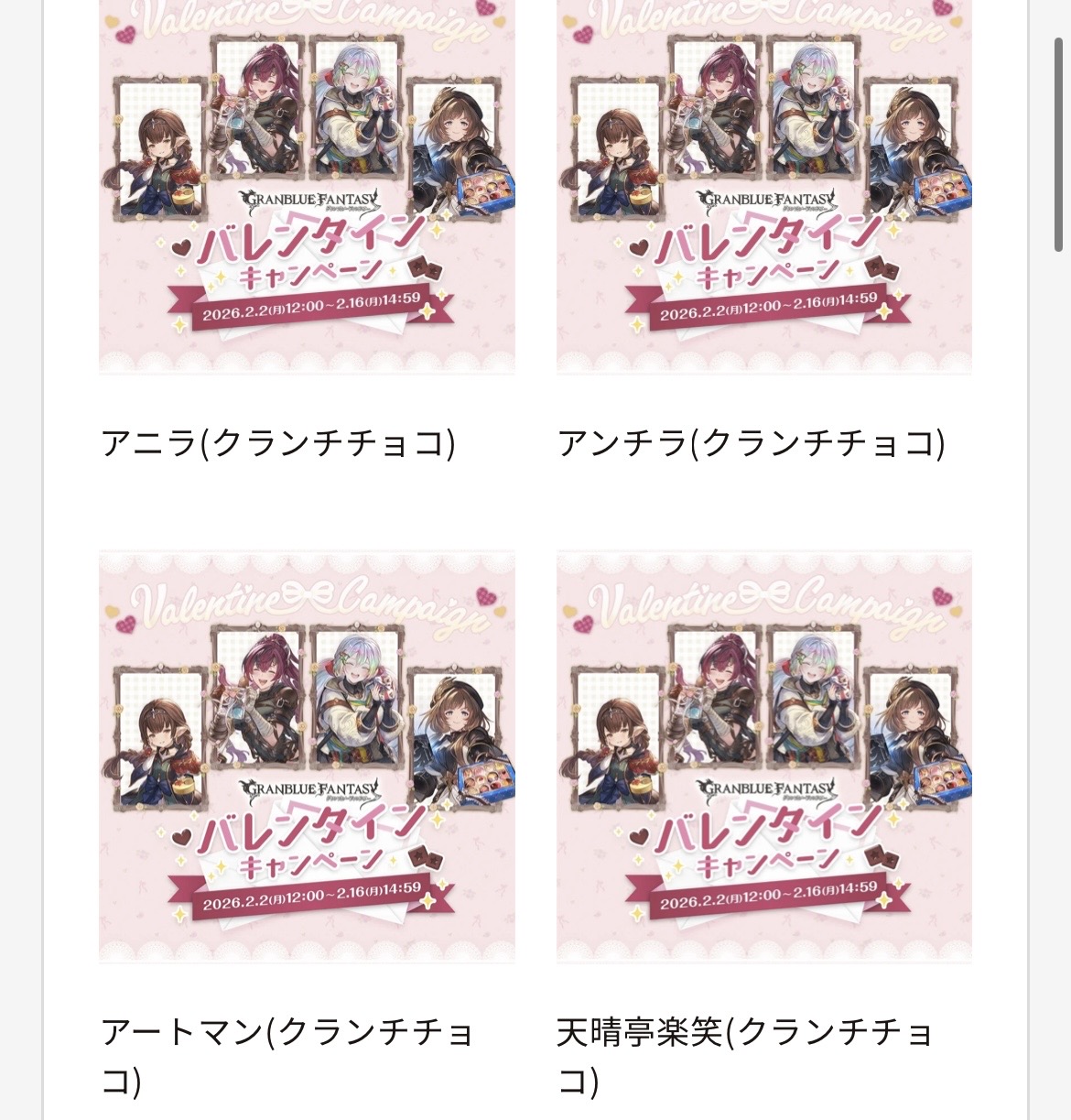Click Granblue Fantasy logo in アニラ banner
The image size is (1071, 1120).
pos(309,201)
